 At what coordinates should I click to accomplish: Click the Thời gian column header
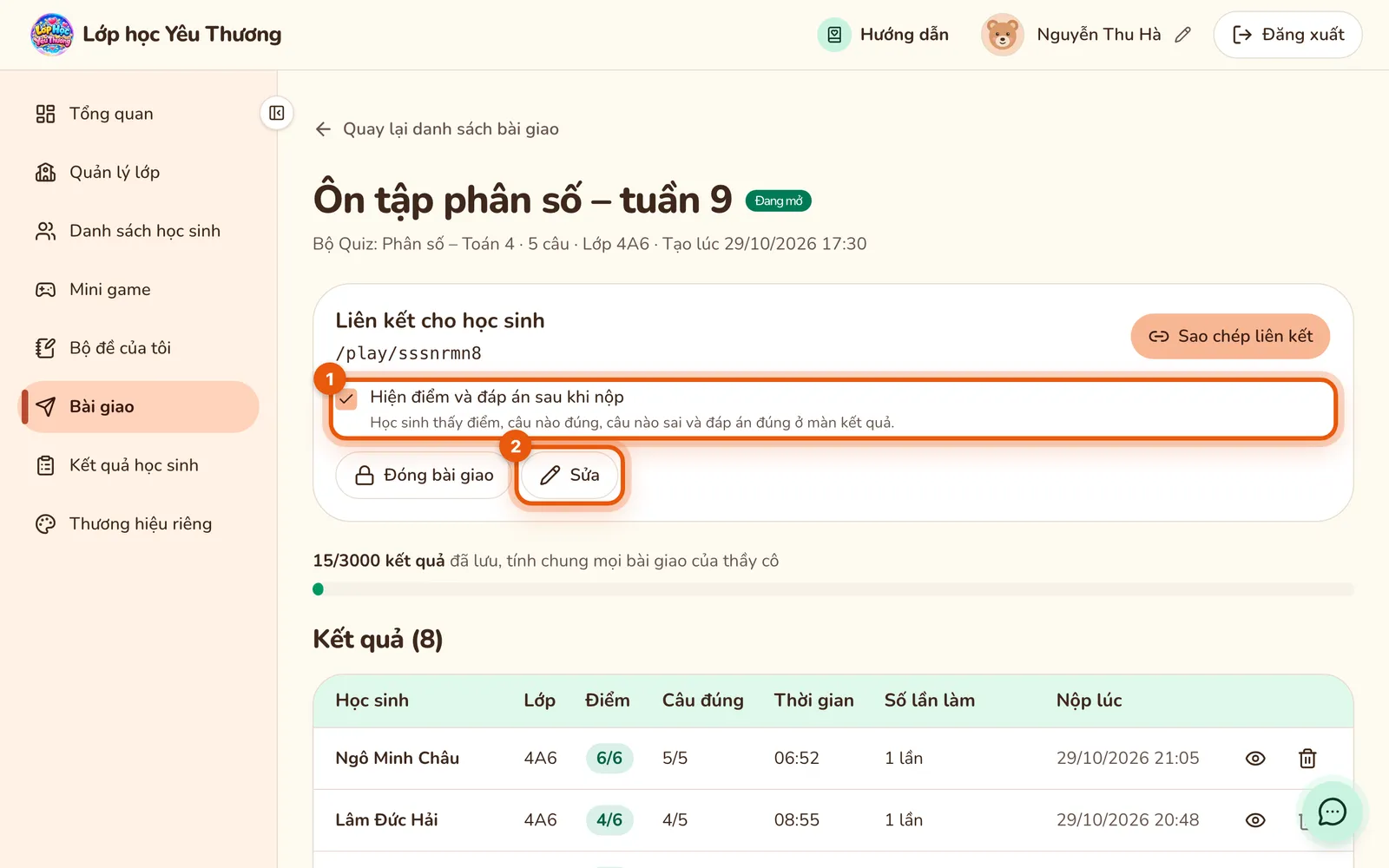(814, 700)
